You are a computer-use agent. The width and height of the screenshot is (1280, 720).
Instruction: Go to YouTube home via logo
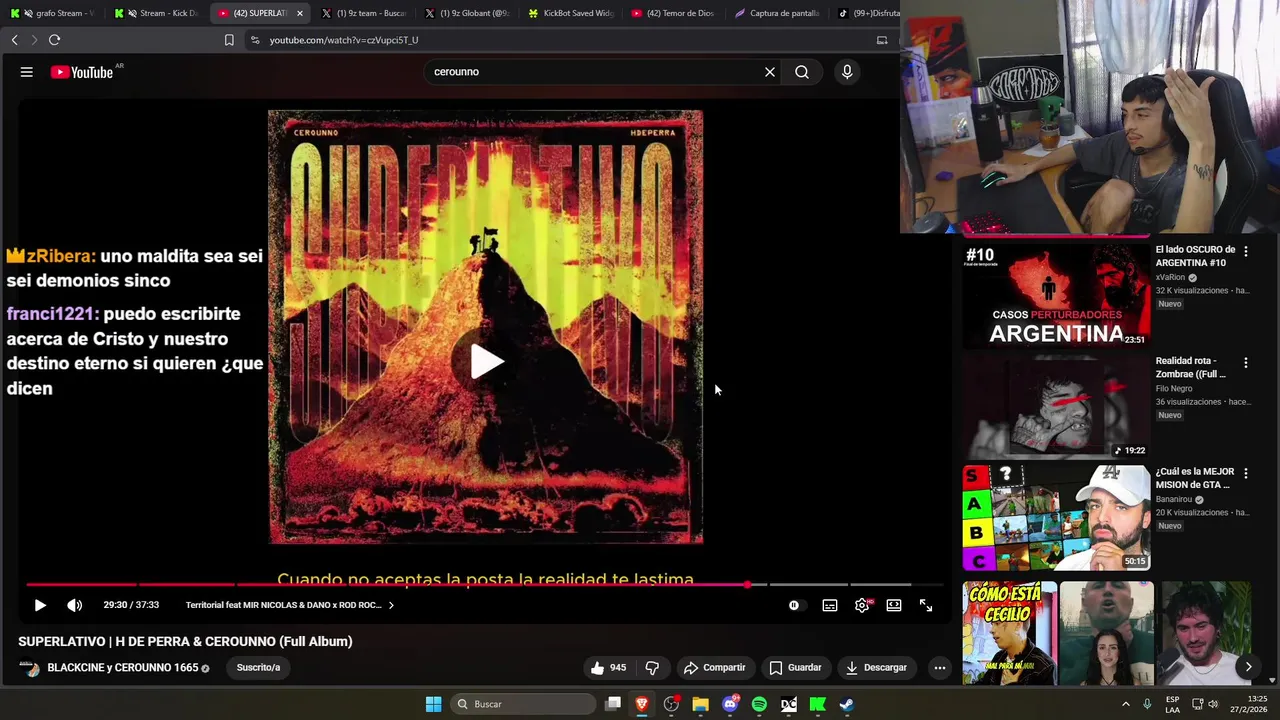(82, 72)
